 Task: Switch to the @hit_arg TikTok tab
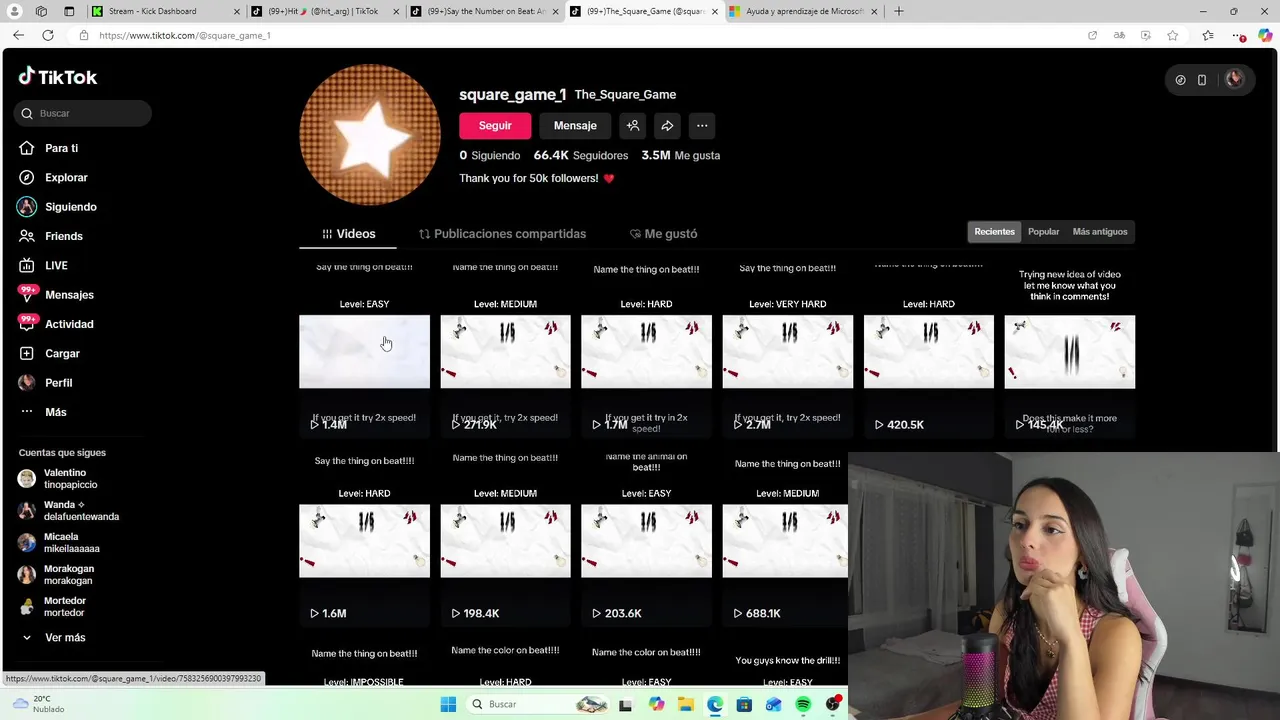[325, 11]
